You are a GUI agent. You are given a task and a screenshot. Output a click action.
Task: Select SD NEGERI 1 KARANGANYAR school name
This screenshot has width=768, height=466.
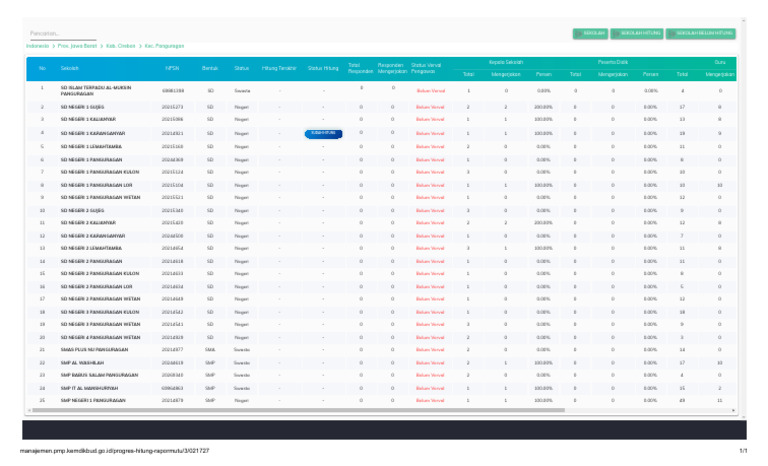[91, 132]
